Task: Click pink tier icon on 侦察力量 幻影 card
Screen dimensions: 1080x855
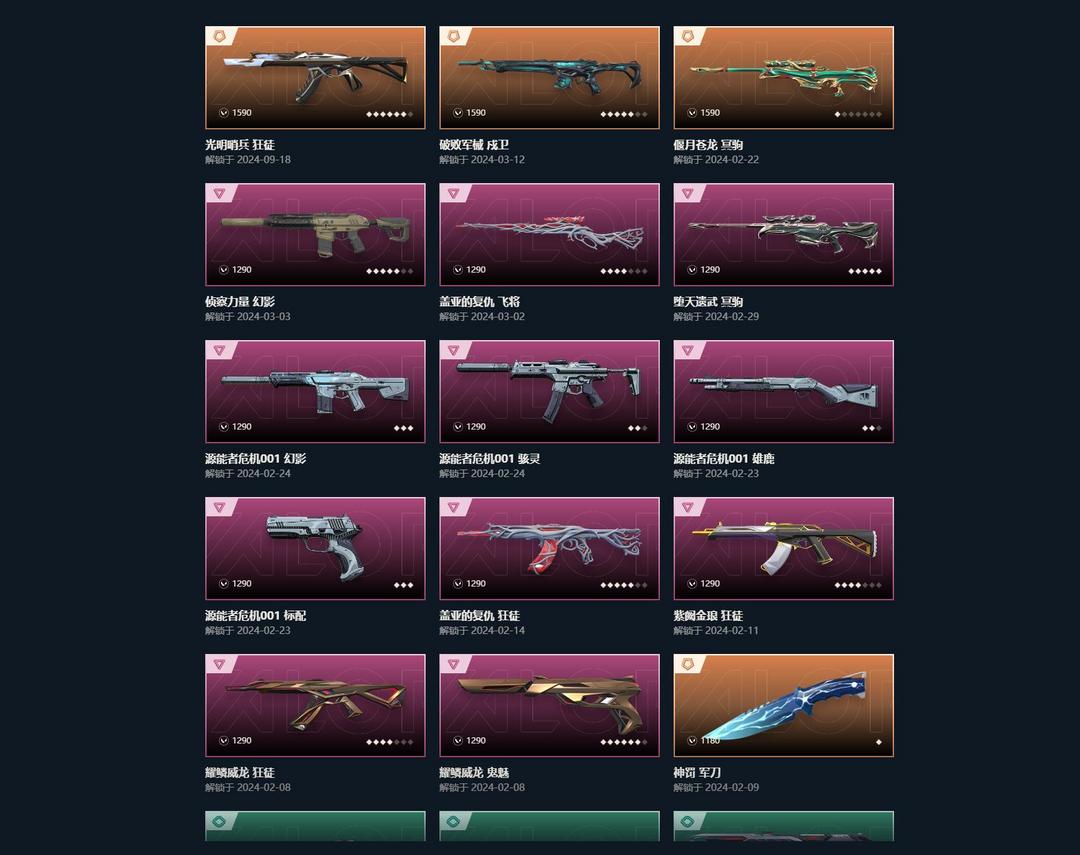Action: 219,193
